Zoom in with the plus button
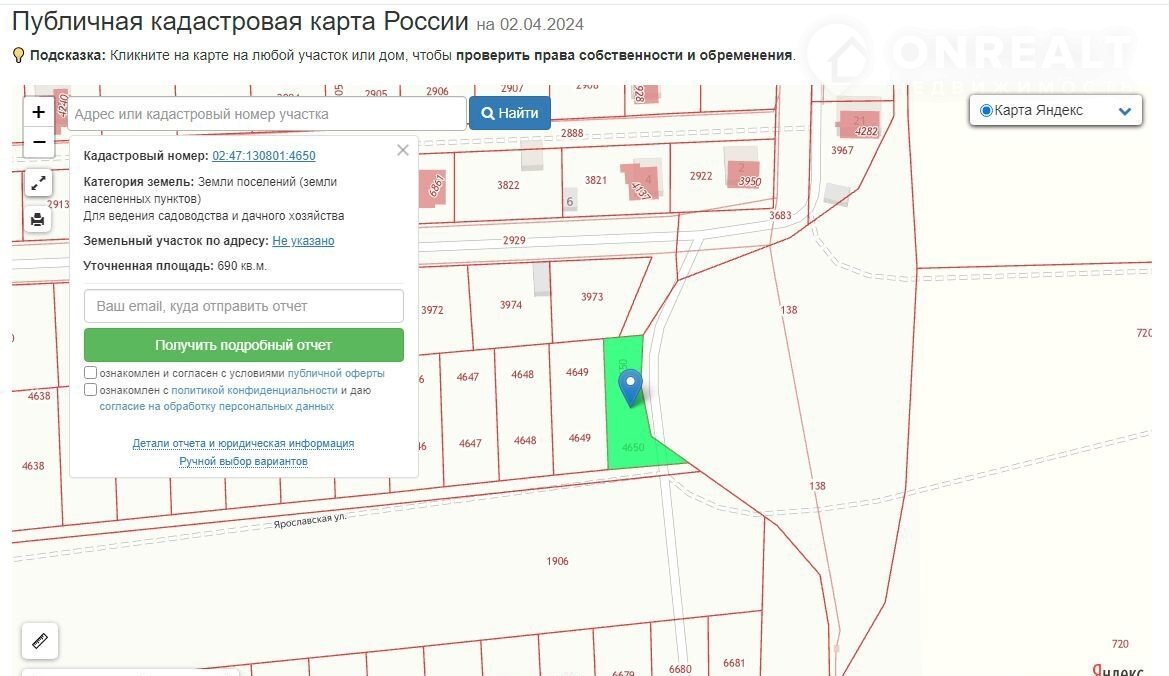 39,112
